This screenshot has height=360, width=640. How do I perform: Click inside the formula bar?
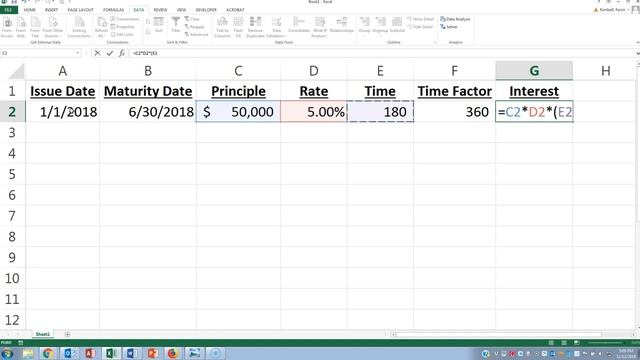pos(382,53)
